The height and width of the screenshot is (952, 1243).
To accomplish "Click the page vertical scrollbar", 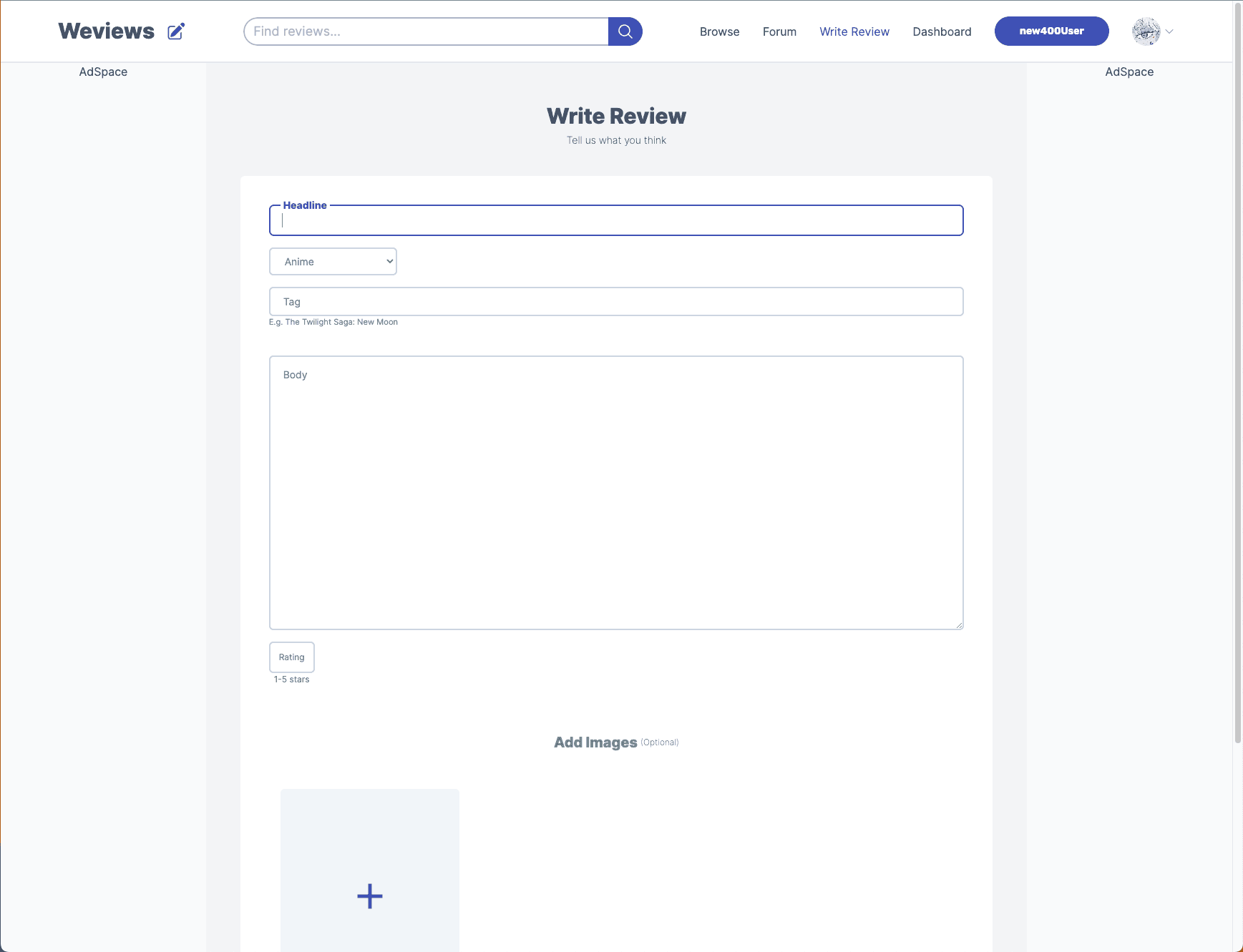I will 1238,372.
